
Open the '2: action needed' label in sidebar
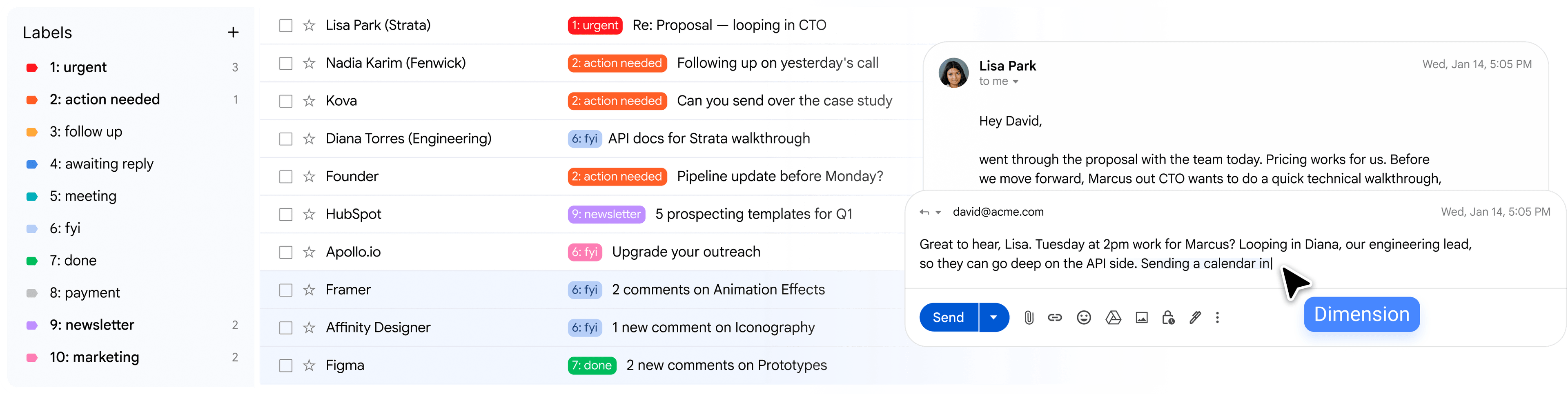pyautogui.click(x=105, y=99)
